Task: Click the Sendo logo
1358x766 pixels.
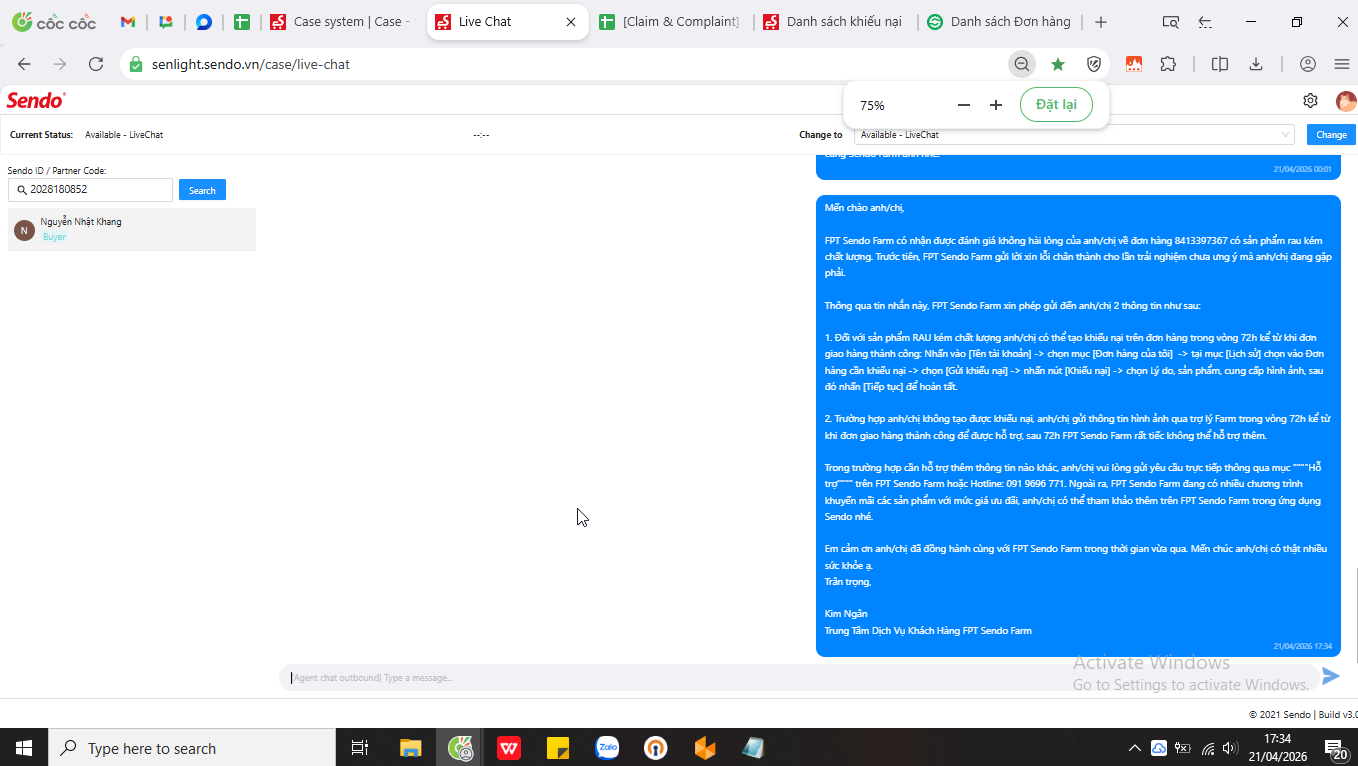Action: tap(36, 100)
